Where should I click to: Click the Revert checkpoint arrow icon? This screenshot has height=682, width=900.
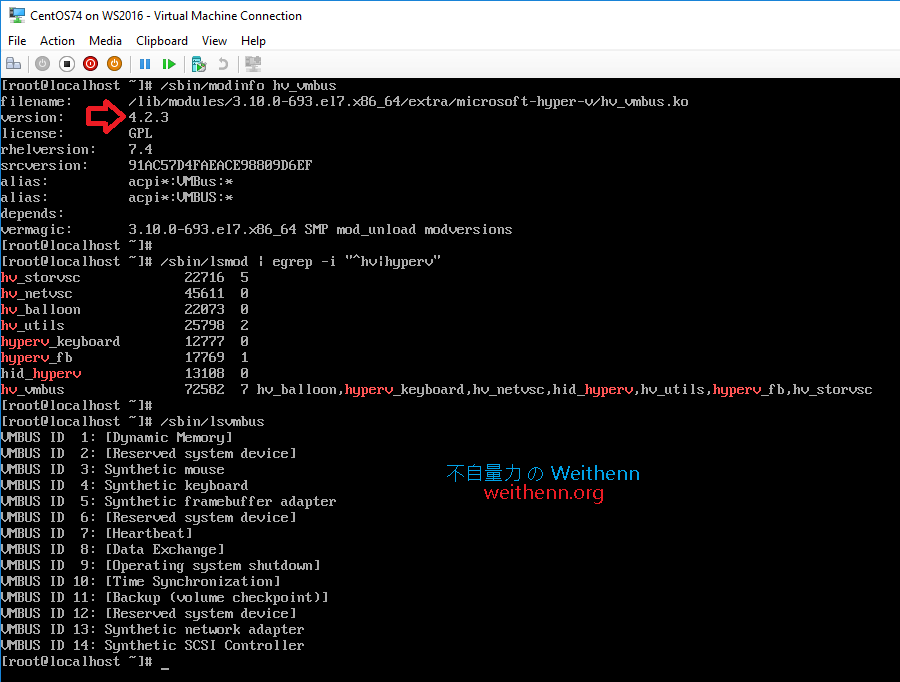point(224,63)
